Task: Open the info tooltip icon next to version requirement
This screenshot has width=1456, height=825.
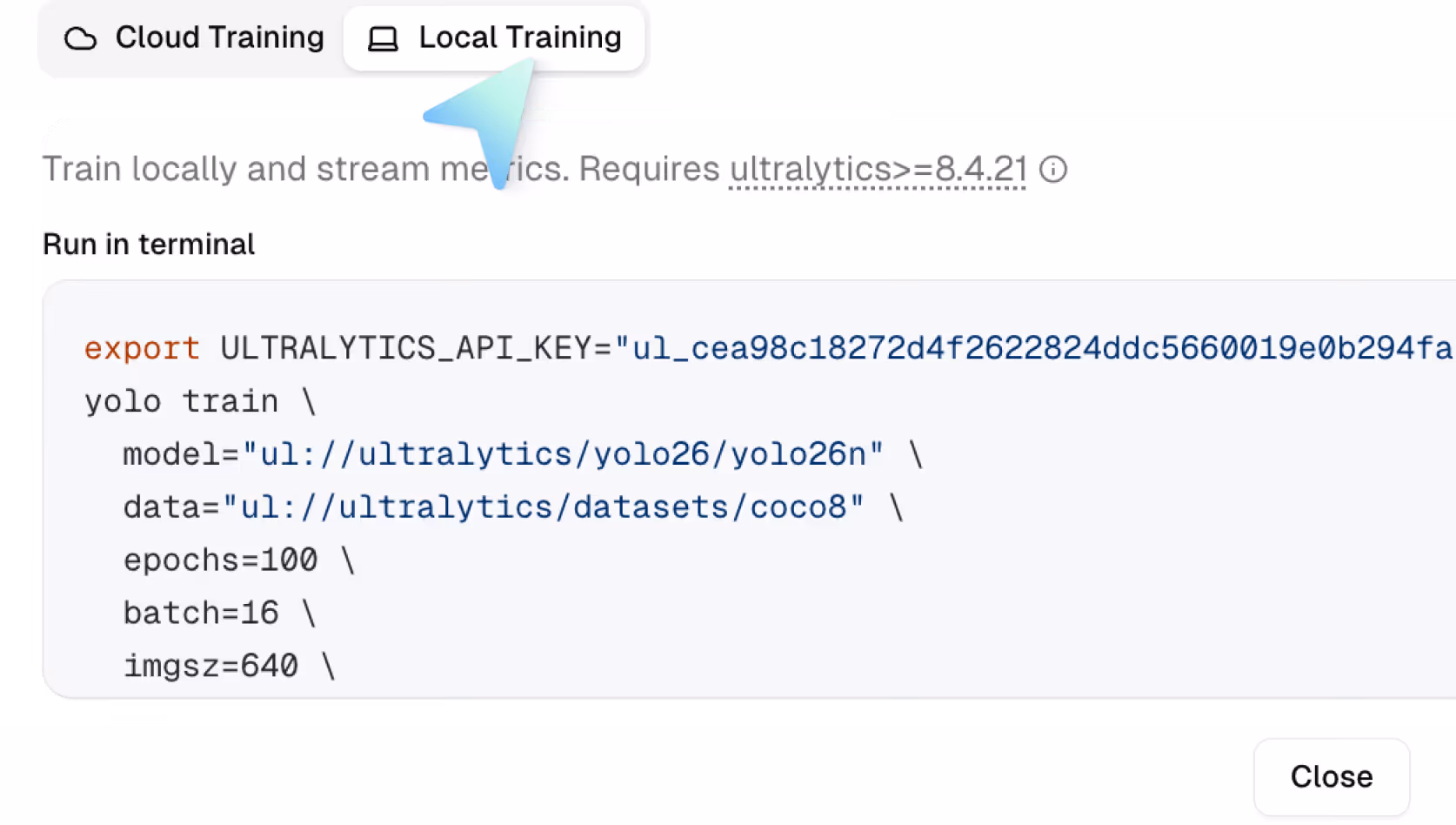Action: [x=1054, y=170]
